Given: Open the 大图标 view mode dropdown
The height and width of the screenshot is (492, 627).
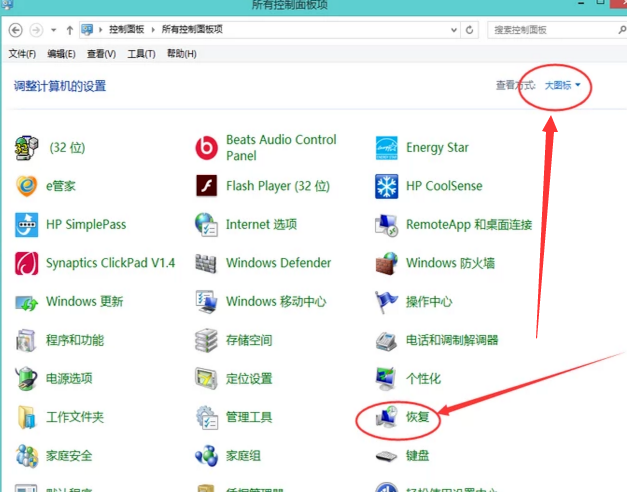Looking at the screenshot, I should click(x=563, y=85).
